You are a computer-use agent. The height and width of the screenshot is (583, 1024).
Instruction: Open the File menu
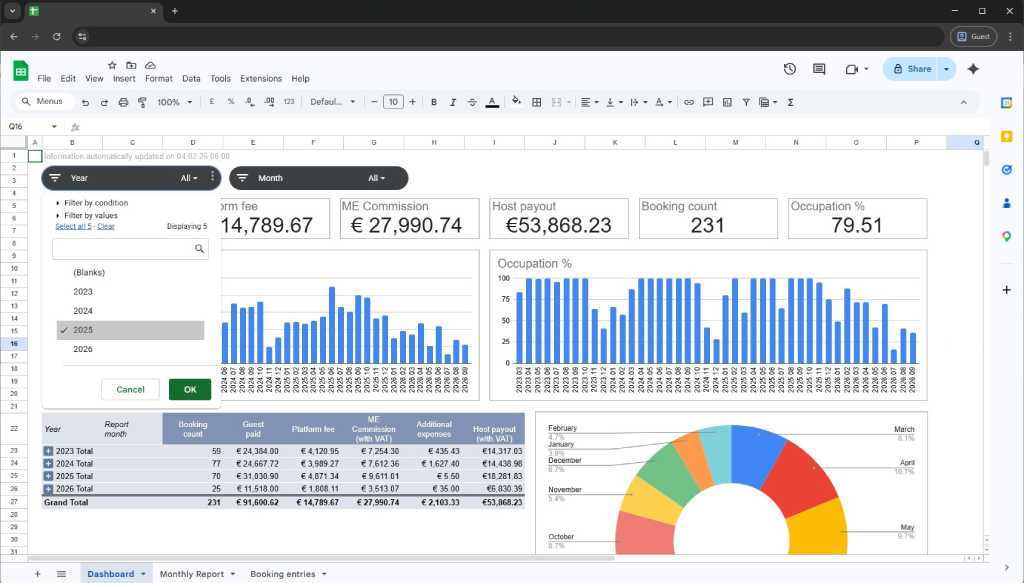click(x=44, y=78)
